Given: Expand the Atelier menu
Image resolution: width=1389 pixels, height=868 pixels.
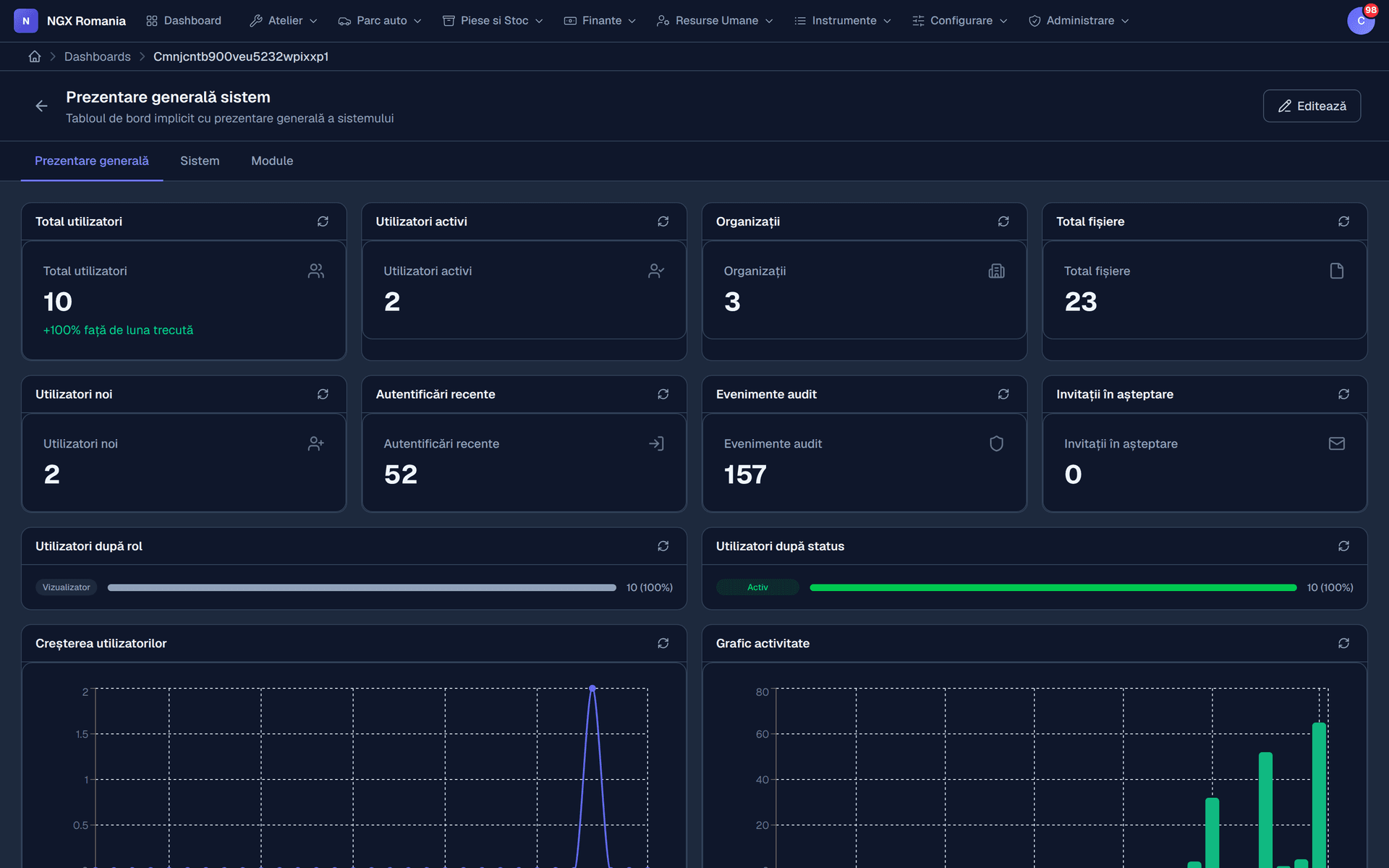Looking at the screenshot, I should (x=284, y=21).
